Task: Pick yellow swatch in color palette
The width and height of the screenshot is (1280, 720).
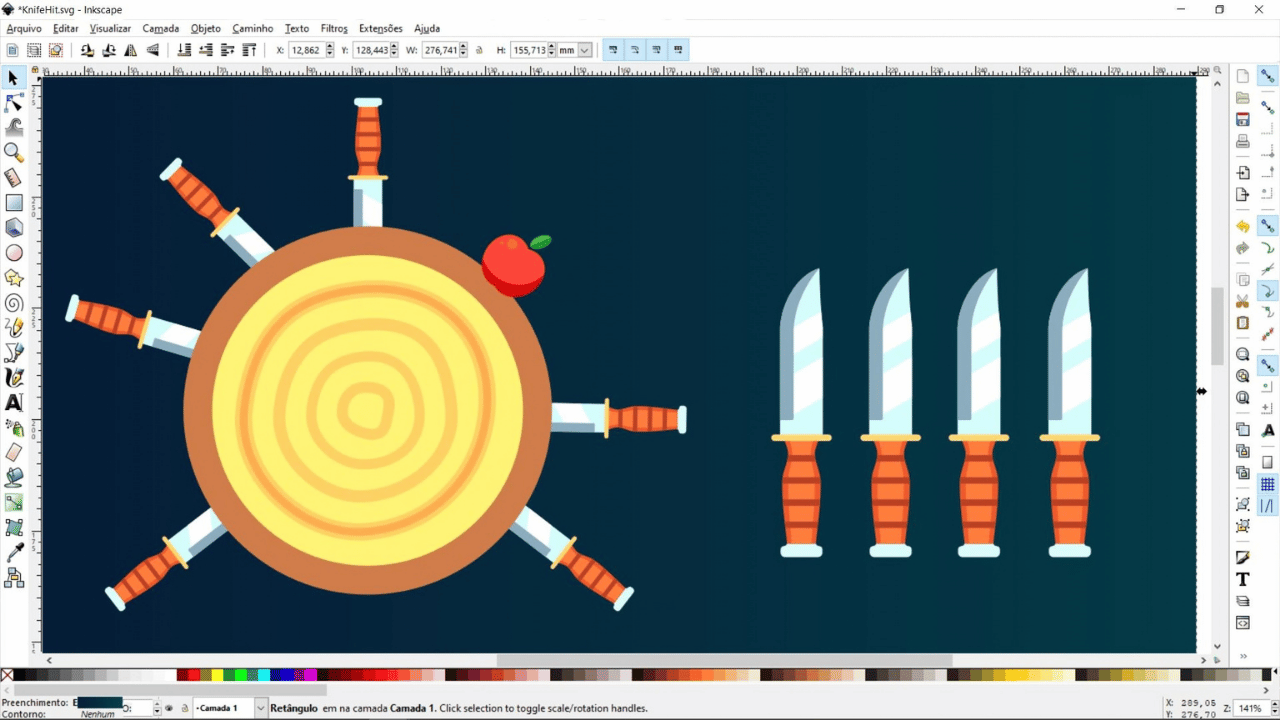Action: point(217,675)
